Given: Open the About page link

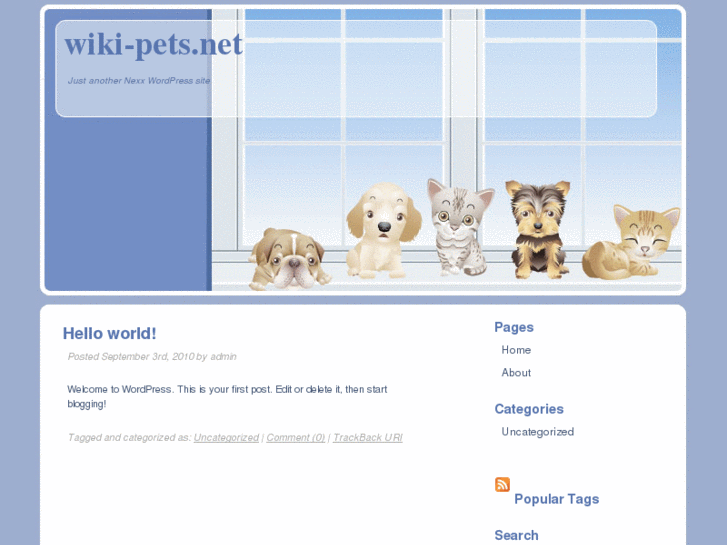Looking at the screenshot, I should tap(516, 372).
